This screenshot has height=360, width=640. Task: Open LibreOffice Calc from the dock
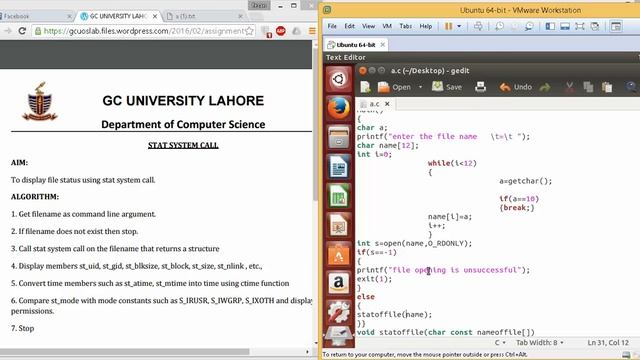338,196
